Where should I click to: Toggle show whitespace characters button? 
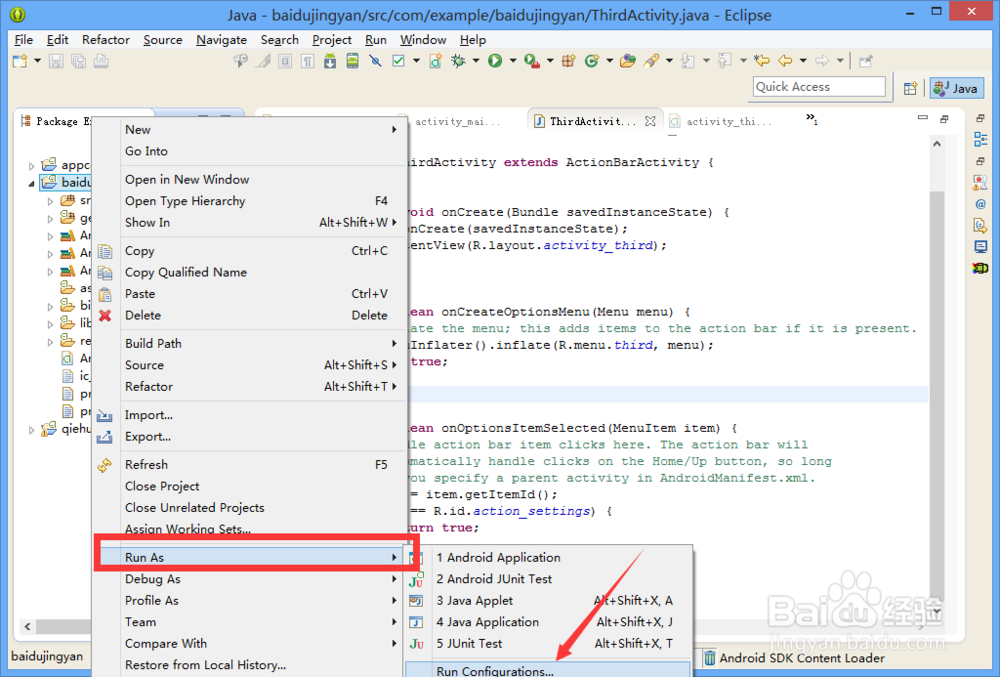[307, 61]
